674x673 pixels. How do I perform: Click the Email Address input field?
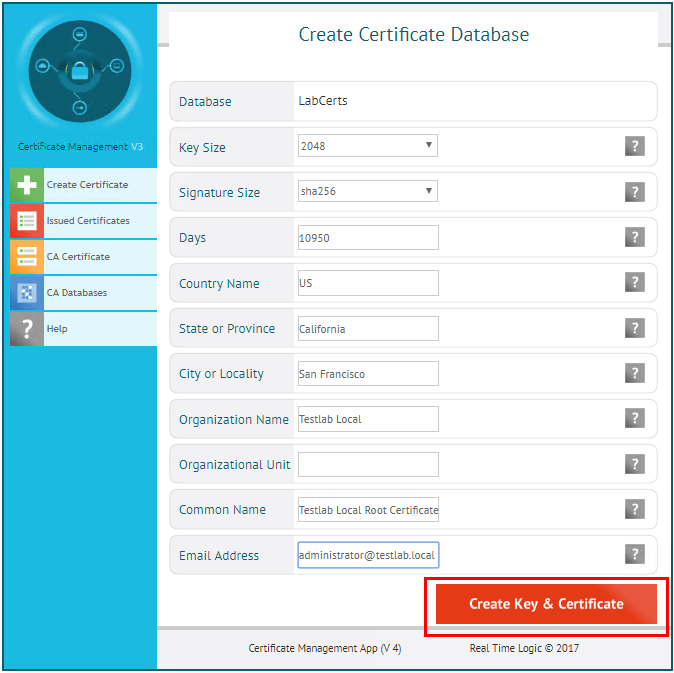pos(368,555)
